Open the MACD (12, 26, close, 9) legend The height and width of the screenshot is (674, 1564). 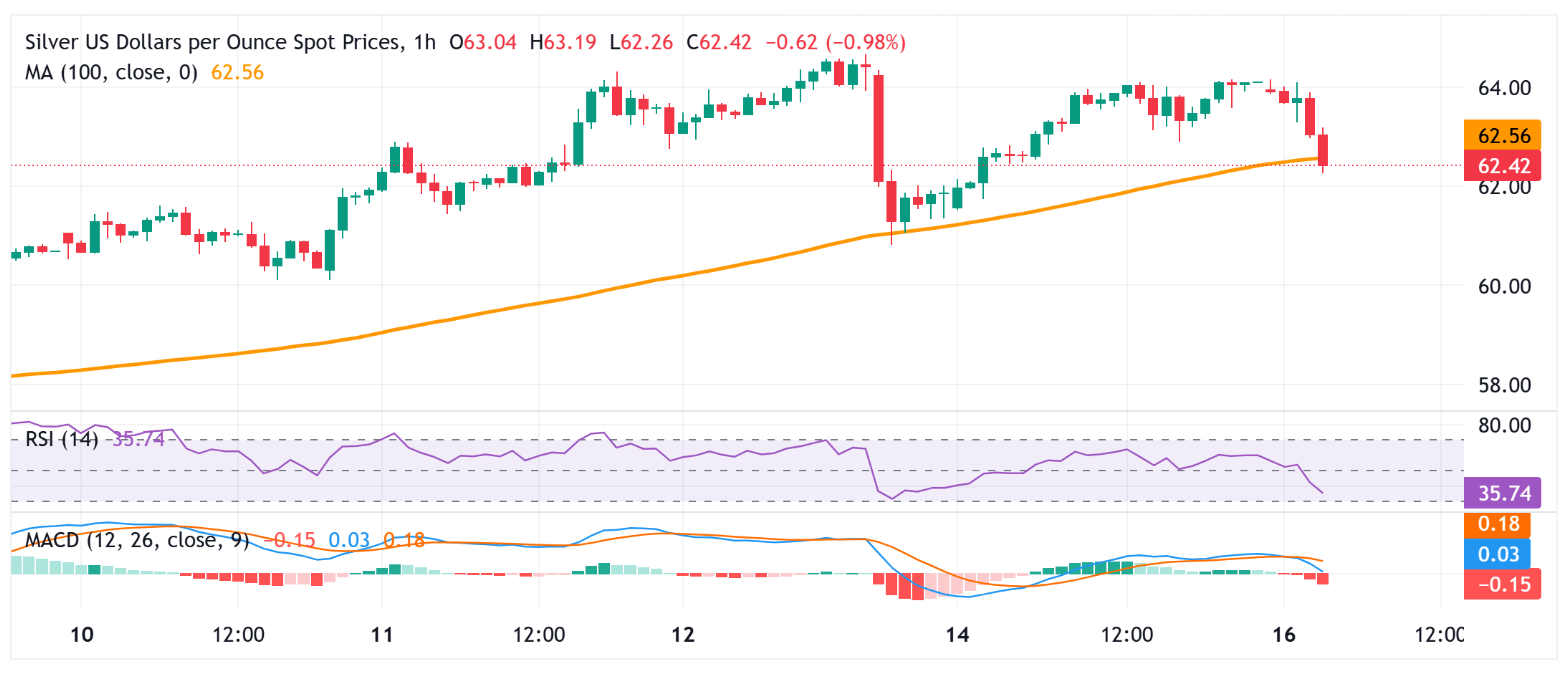(x=132, y=541)
